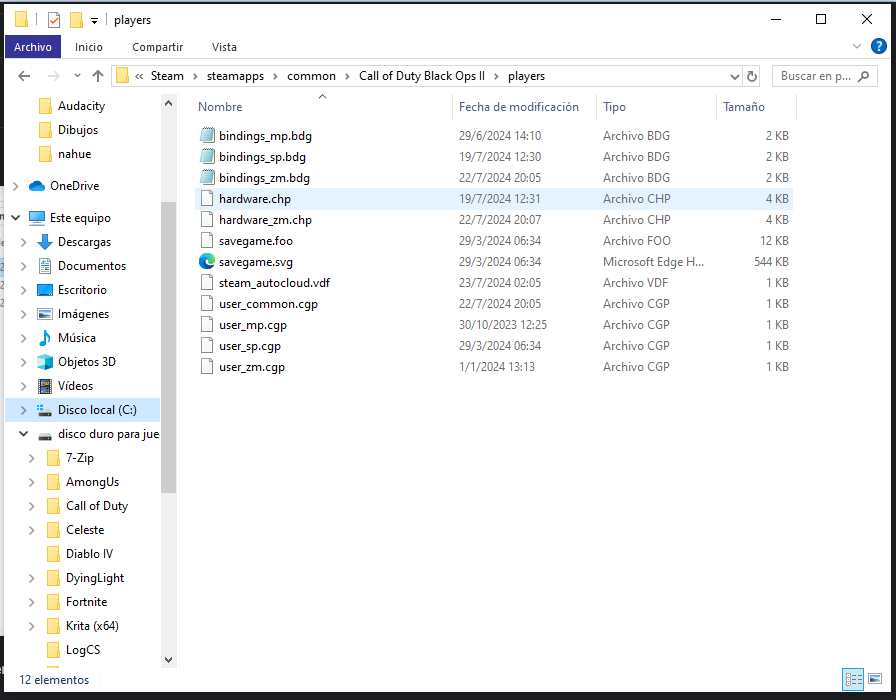Open the Escritorio desktop icon
This screenshot has width=896, height=700.
(x=45, y=290)
